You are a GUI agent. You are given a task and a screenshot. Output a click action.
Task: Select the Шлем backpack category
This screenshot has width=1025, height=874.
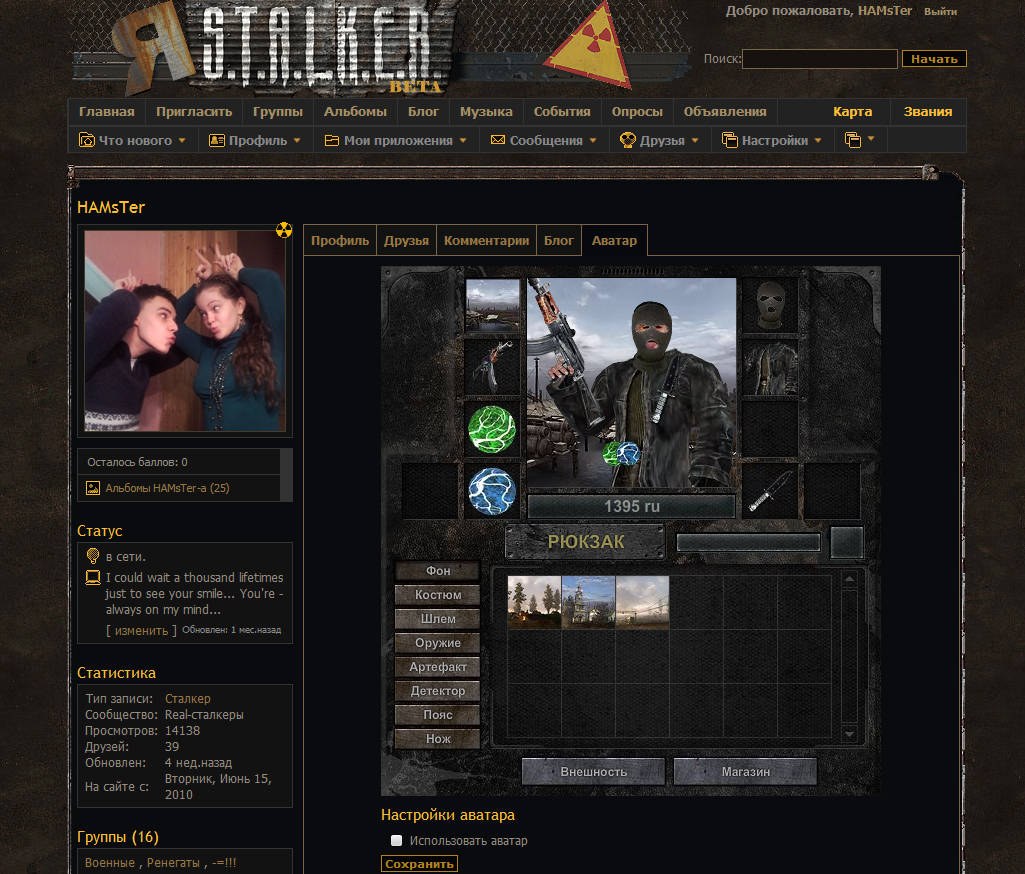[438, 618]
